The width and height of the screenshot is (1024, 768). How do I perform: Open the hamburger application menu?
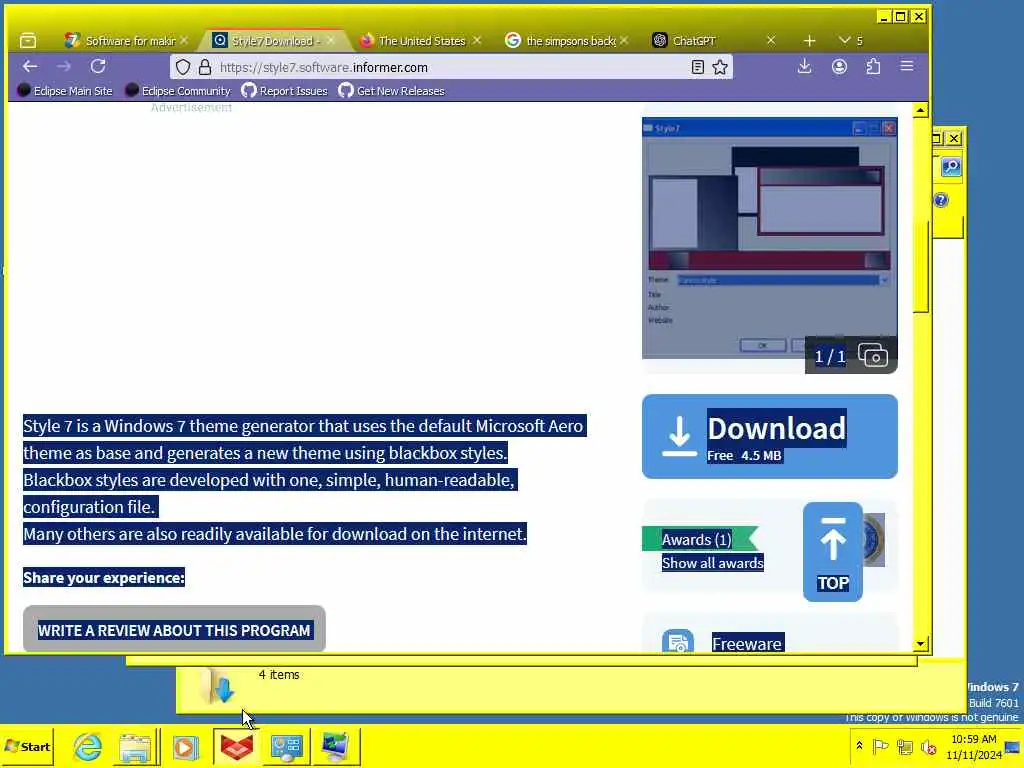pos(906,66)
